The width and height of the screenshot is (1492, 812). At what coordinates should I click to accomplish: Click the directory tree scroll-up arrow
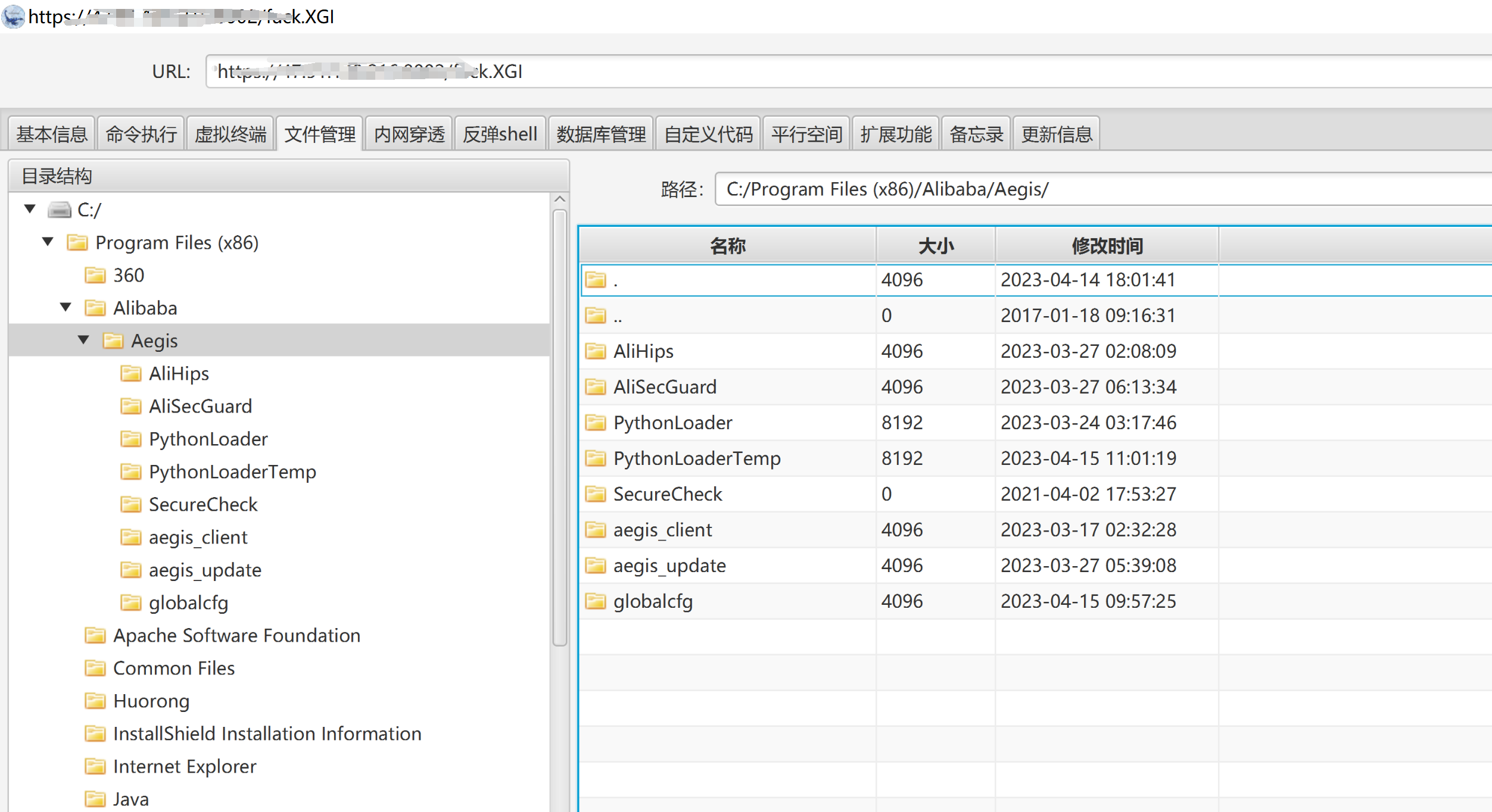(559, 199)
